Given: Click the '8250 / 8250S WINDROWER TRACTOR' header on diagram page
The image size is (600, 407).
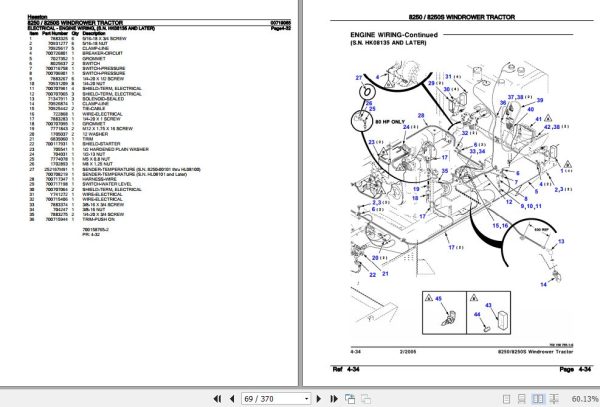Looking at the screenshot, I should (461, 17).
